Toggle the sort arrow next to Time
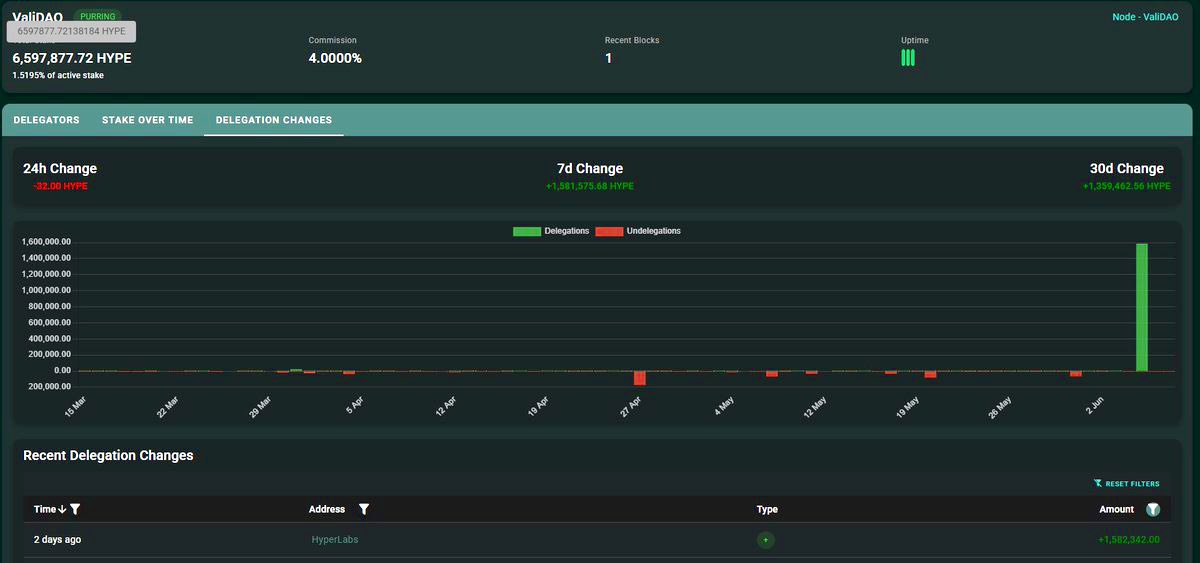This screenshot has height=563, width=1200. tap(63, 509)
